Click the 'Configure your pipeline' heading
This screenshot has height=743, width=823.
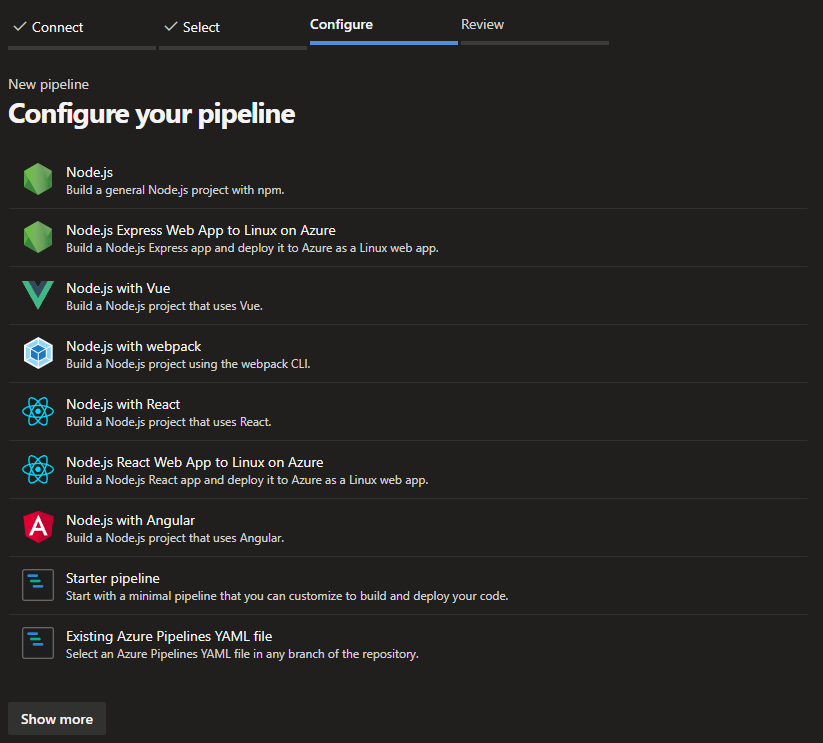point(152,114)
